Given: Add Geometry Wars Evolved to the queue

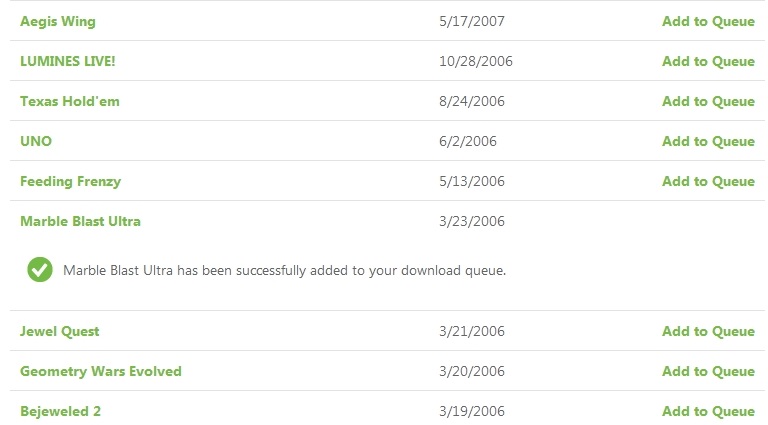Looking at the screenshot, I should point(708,372).
